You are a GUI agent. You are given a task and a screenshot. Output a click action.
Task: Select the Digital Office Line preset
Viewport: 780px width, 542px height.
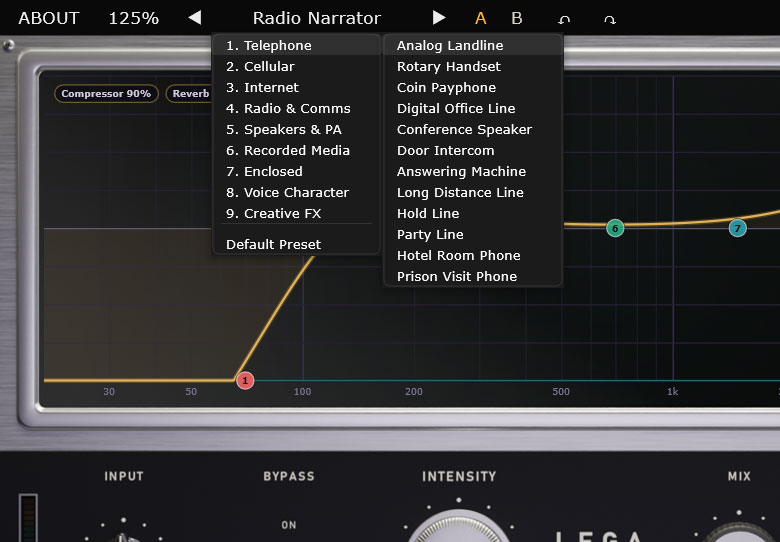[x=473, y=108]
